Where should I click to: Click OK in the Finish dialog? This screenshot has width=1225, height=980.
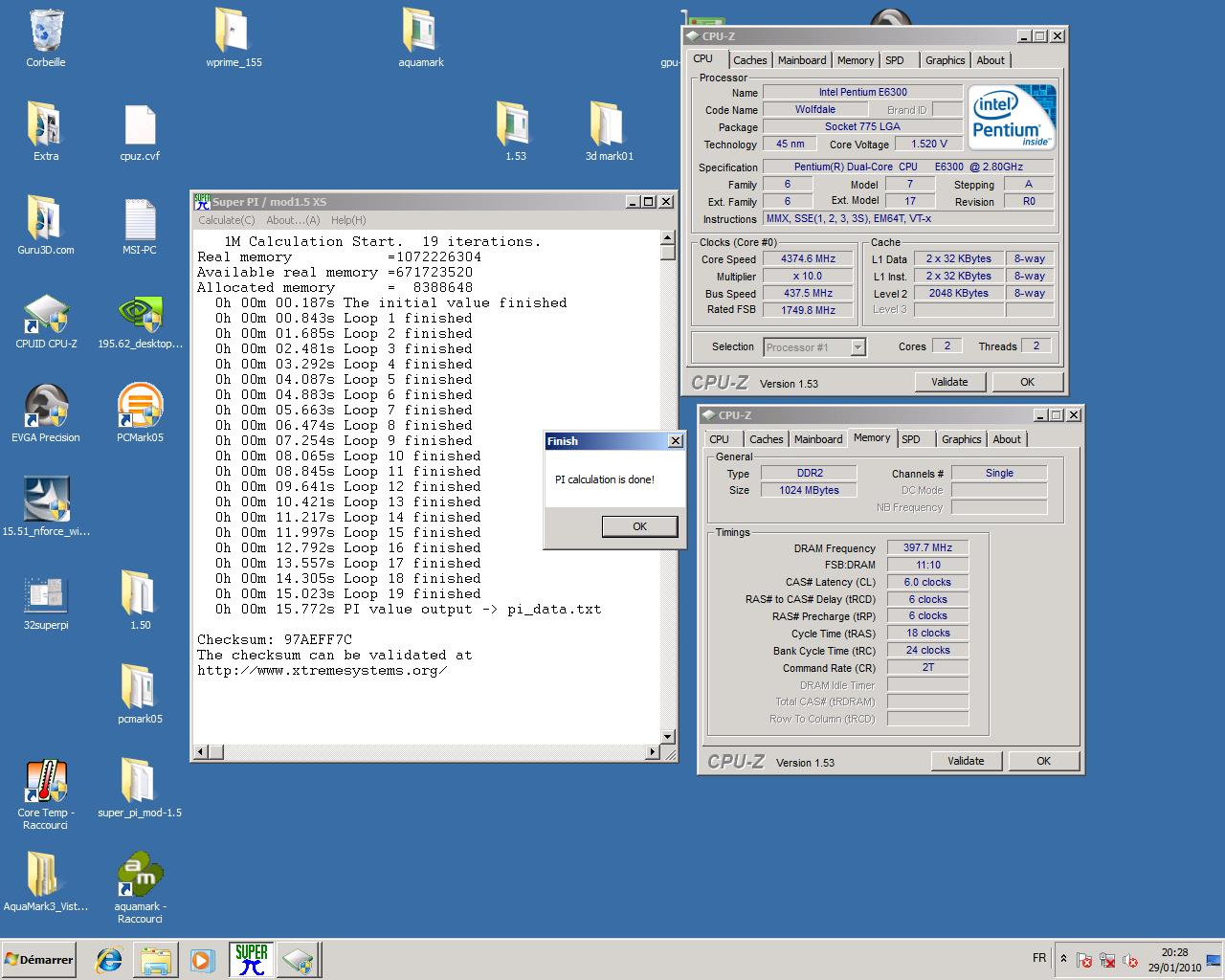(x=639, y=526)
